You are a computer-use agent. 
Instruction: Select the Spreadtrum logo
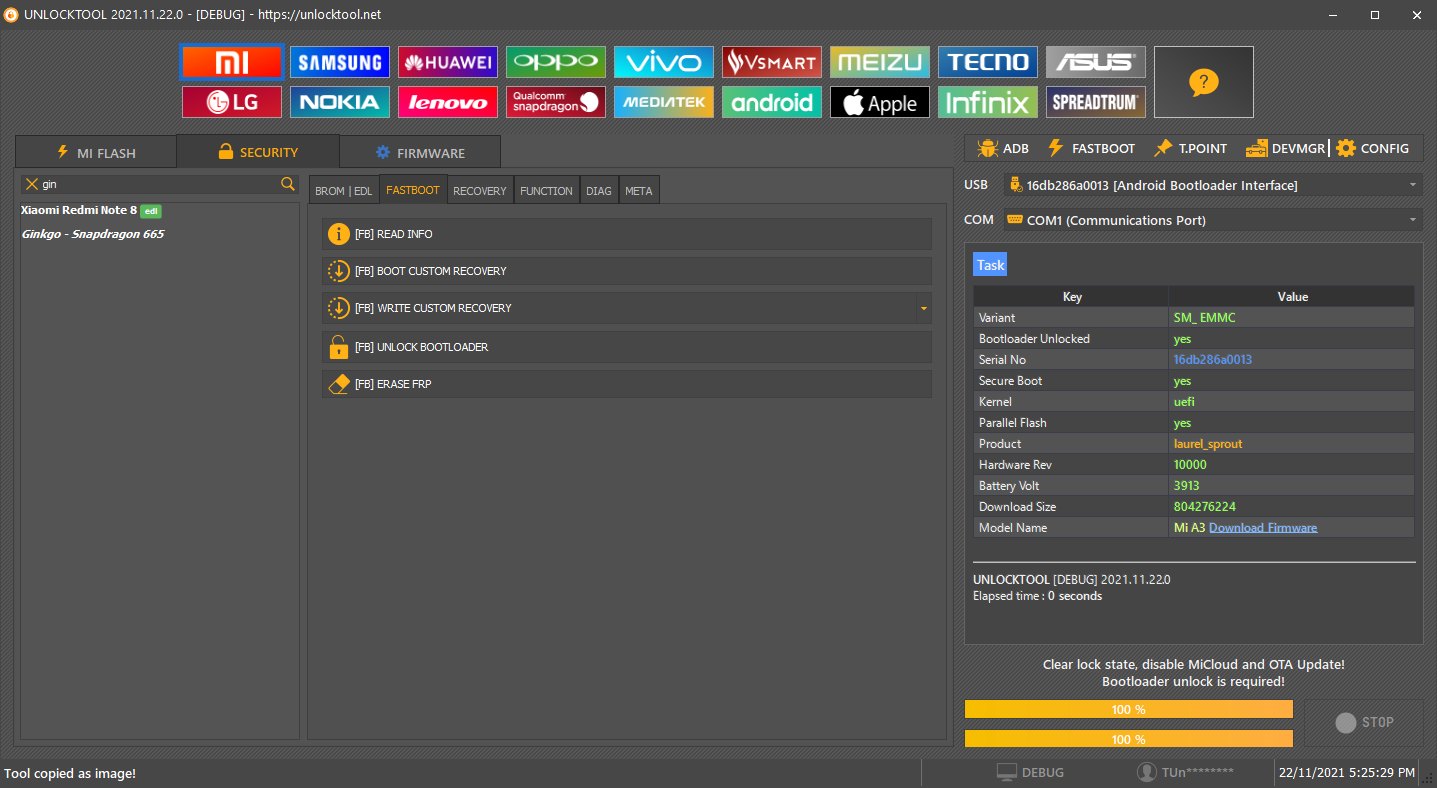1096,102
